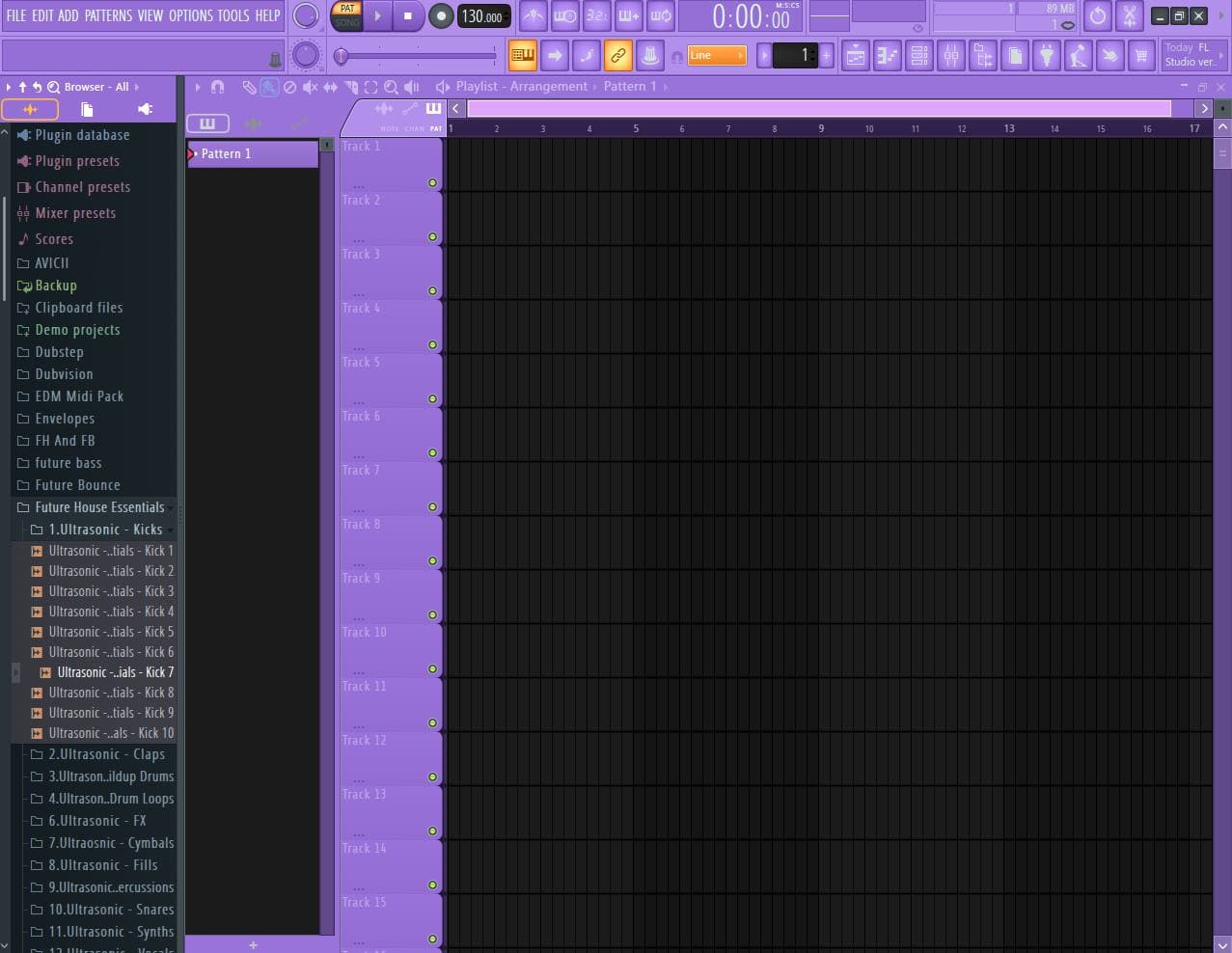Show the browser plugin database tab

[145, 109]
